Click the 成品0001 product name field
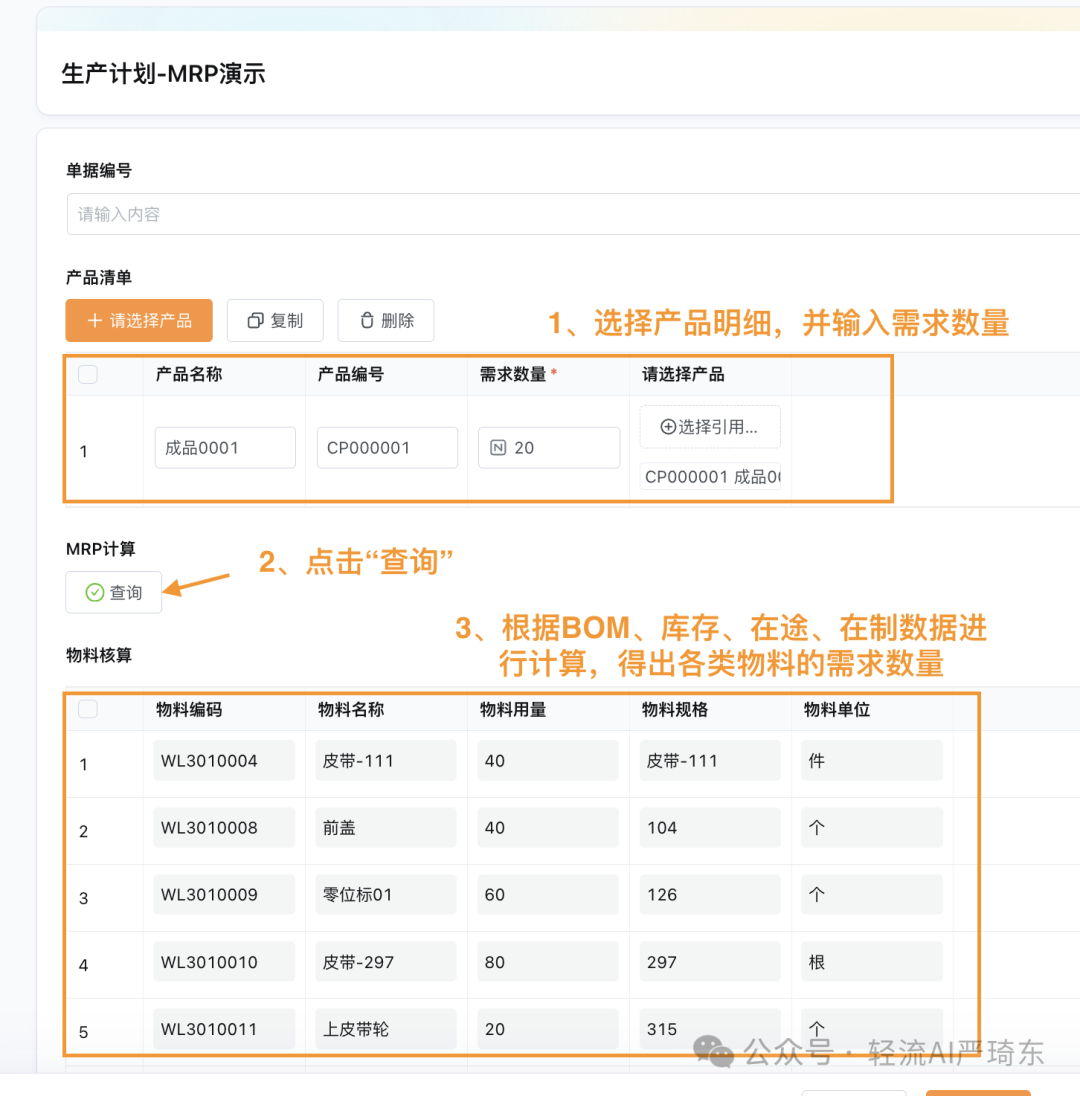Viewport: 1080px width, 1096px height. [x=224, y=447]
